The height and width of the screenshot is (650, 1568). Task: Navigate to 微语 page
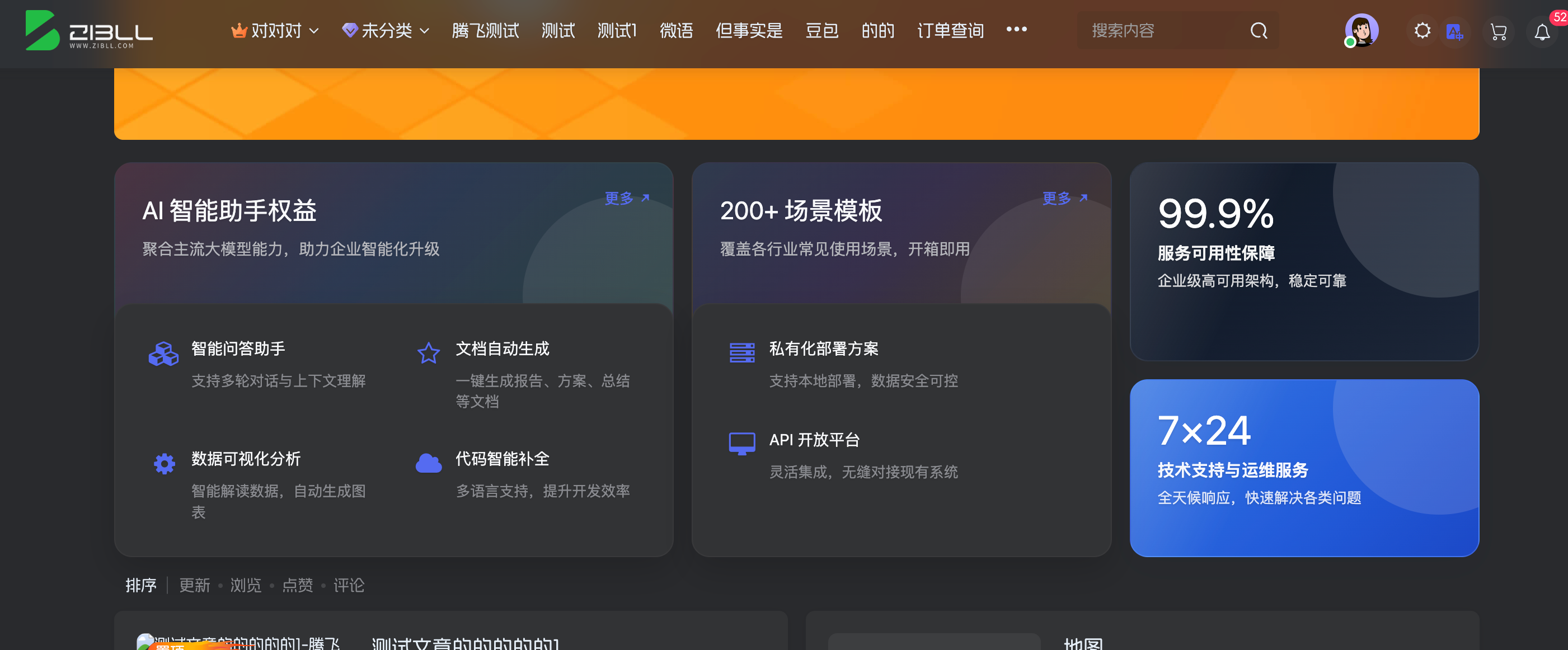(676, 30)
